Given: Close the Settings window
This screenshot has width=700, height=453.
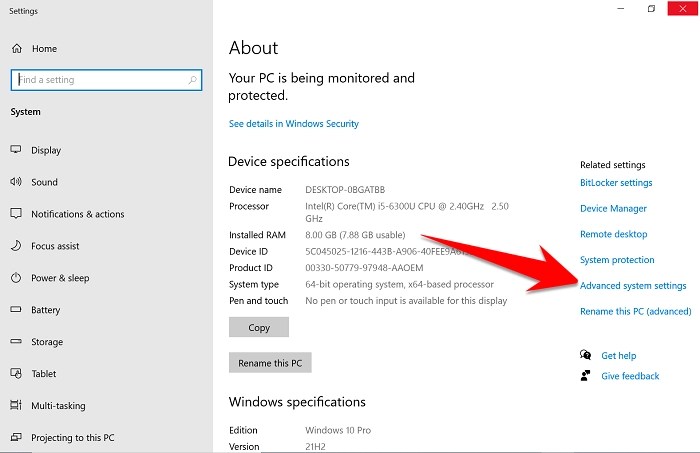Looking at the screenshot, I should (x=683, y=8).
